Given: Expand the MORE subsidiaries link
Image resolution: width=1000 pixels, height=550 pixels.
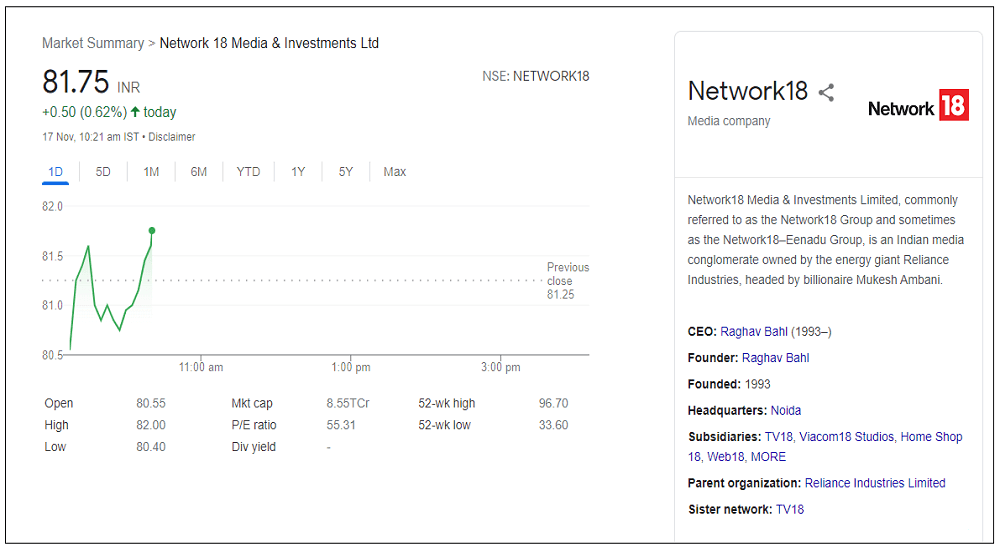Looking at the screenshot, I should pyautogui.click(x=768, y=457).
